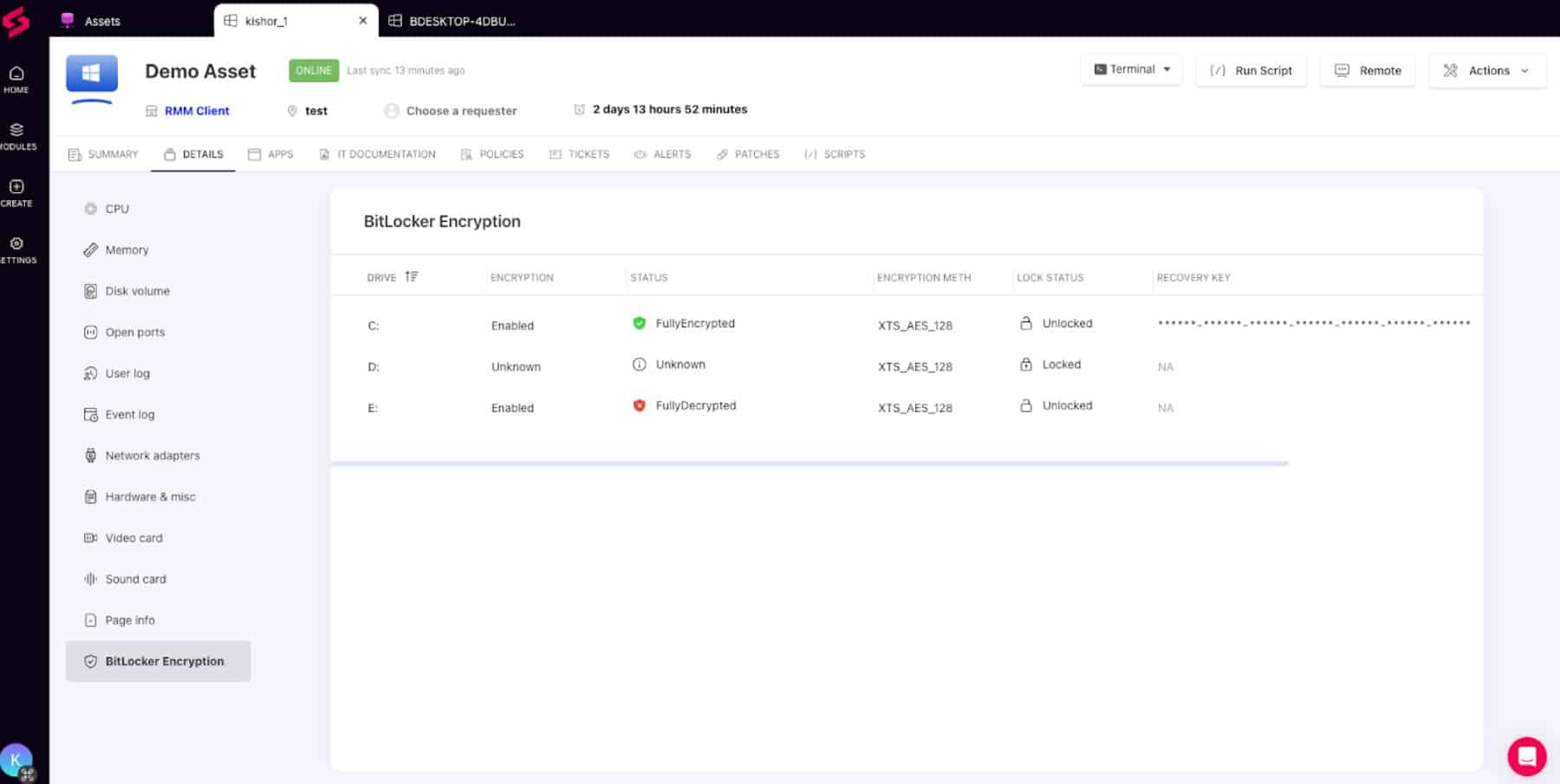This screenshot has width=1560, height=784.
Task: Open the RMM Client link
Action: point(197,111)
